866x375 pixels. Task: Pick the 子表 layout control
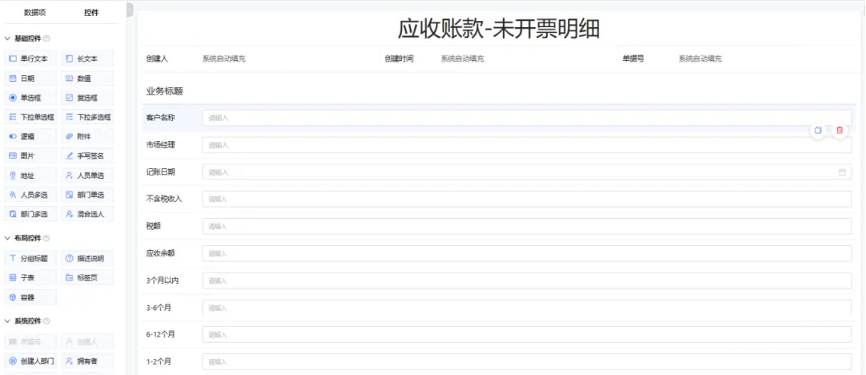coord(30,277)
